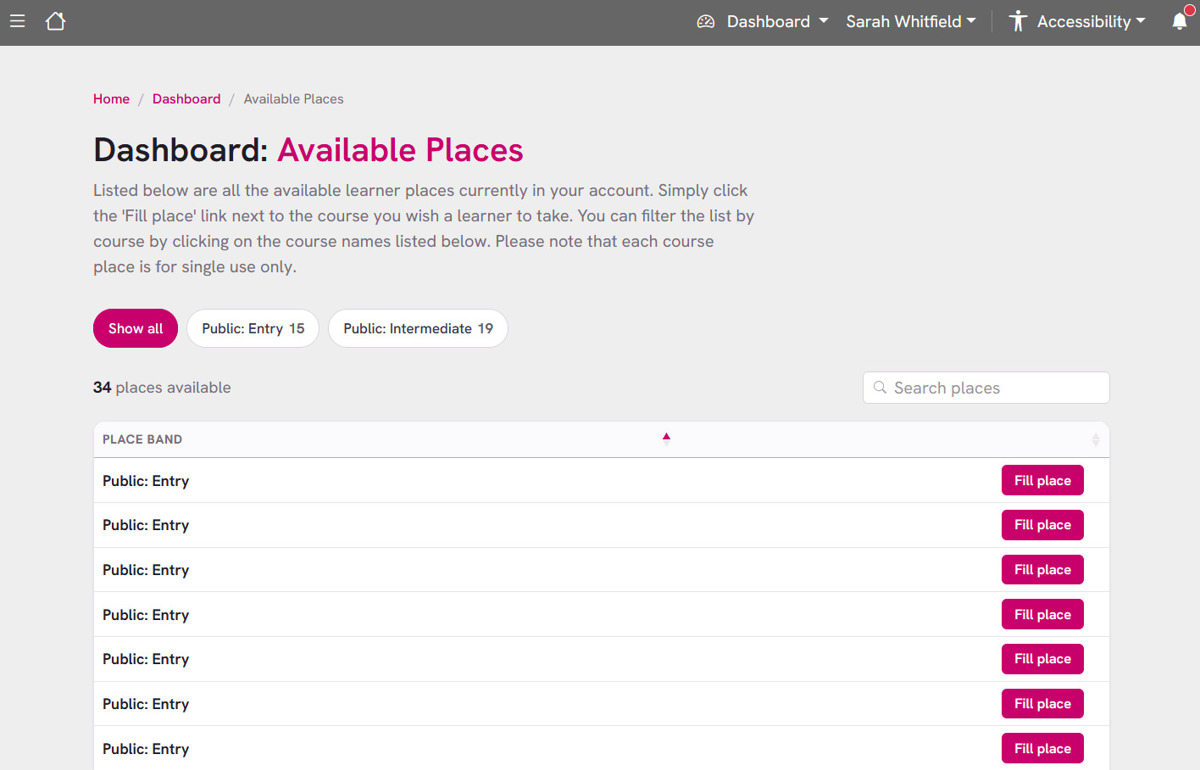Follow the Dashboard breadcrumb link
The width and height of the screenshot is (1200, 770).
186,99
